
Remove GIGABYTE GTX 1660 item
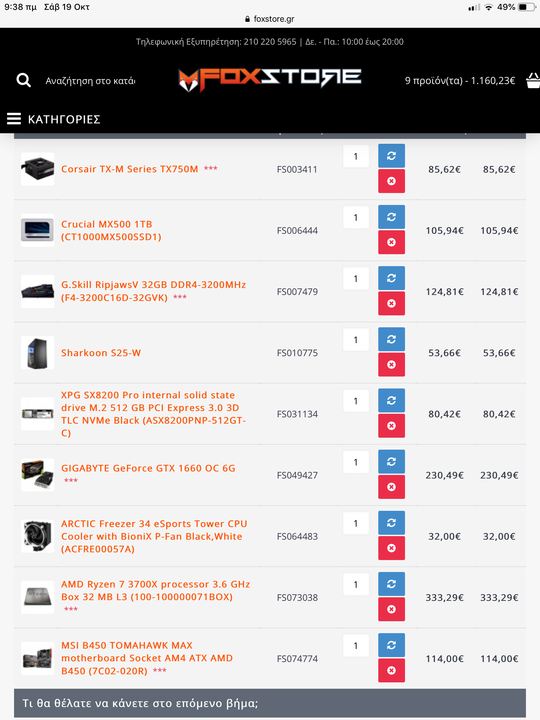[x=391, y=487]
